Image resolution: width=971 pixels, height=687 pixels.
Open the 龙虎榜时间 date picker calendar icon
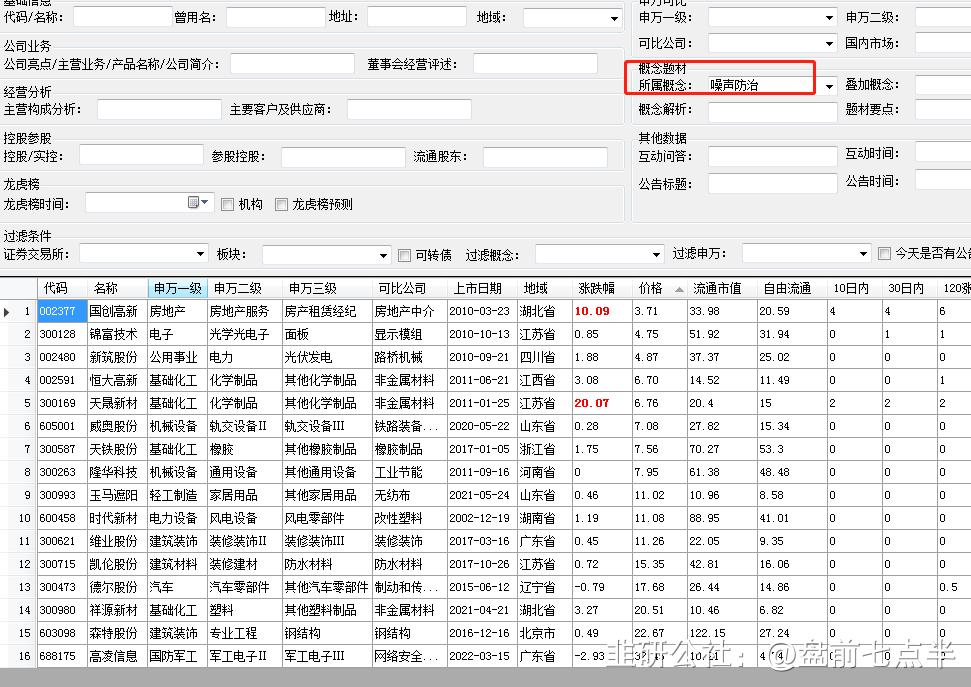tap(194, 202)
